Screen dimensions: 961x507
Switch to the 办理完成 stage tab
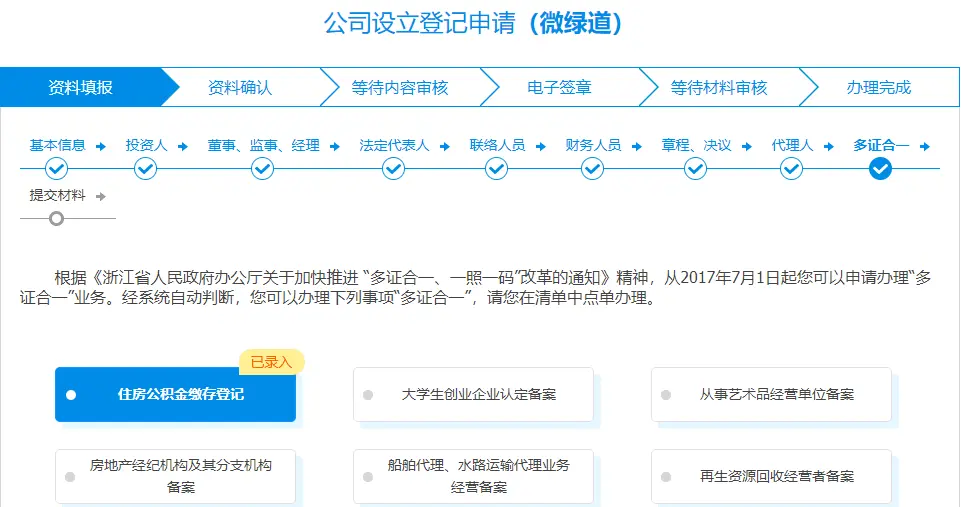[x=879, y=87]
